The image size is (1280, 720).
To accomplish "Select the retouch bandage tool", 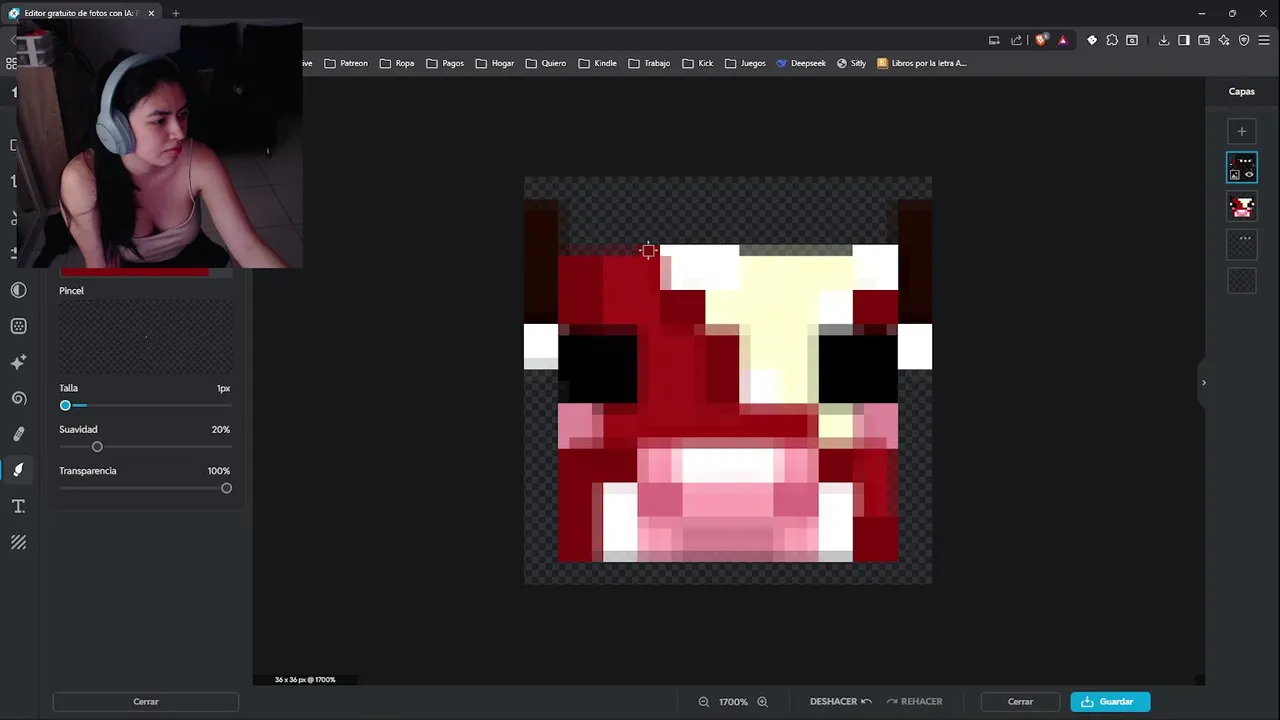I will (18, 434).
